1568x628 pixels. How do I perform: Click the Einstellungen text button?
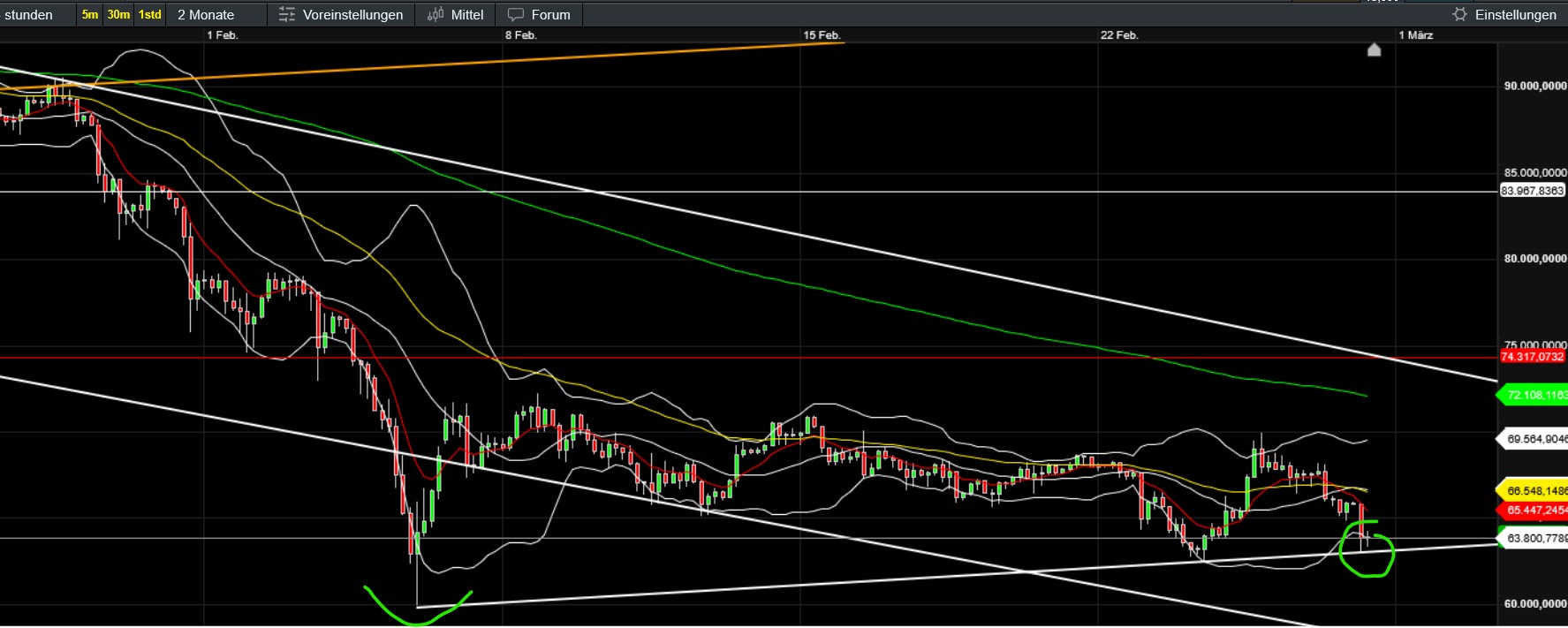1515,14
